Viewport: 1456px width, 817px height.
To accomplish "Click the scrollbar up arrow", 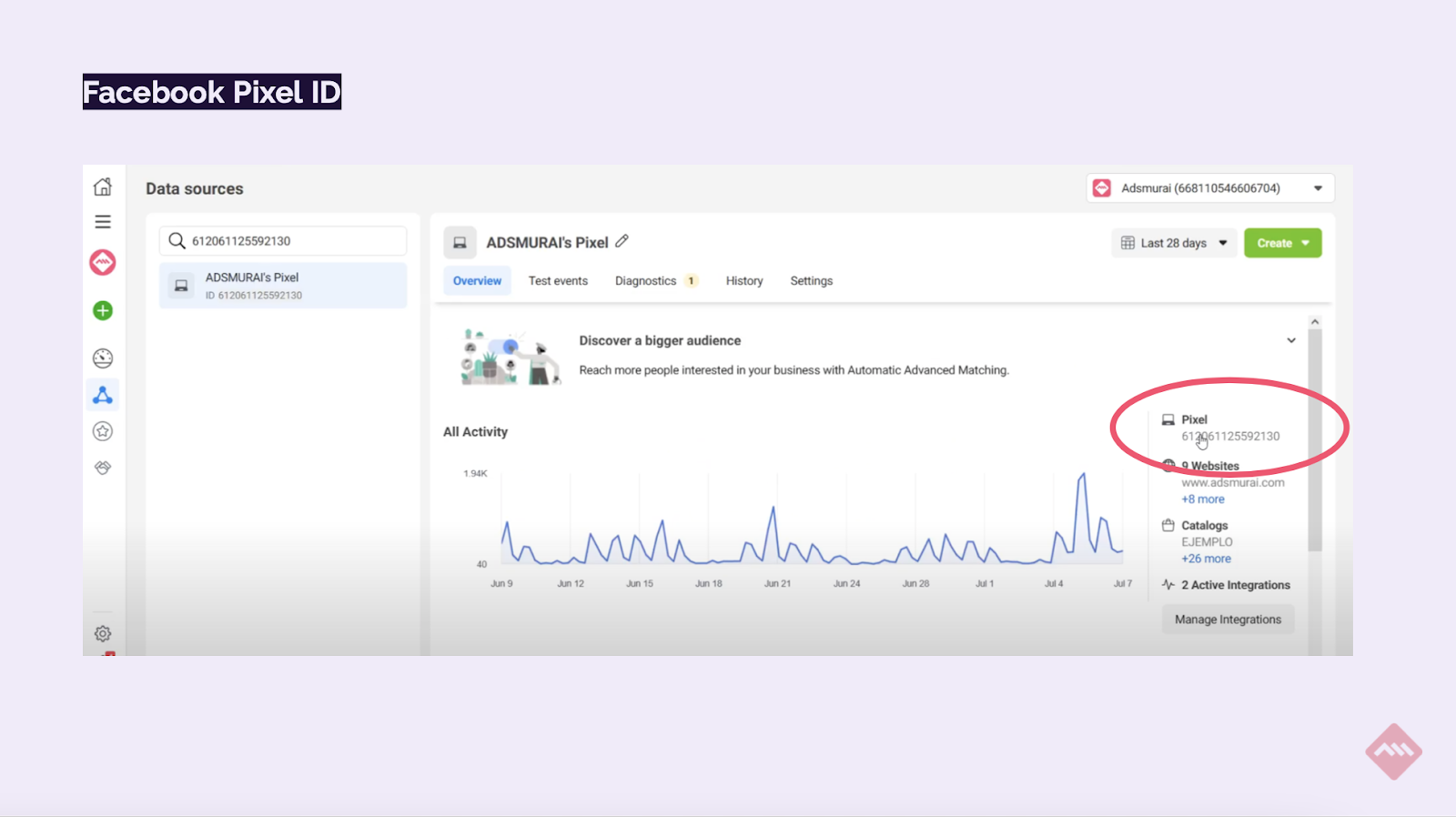I will click(1315, 322).
